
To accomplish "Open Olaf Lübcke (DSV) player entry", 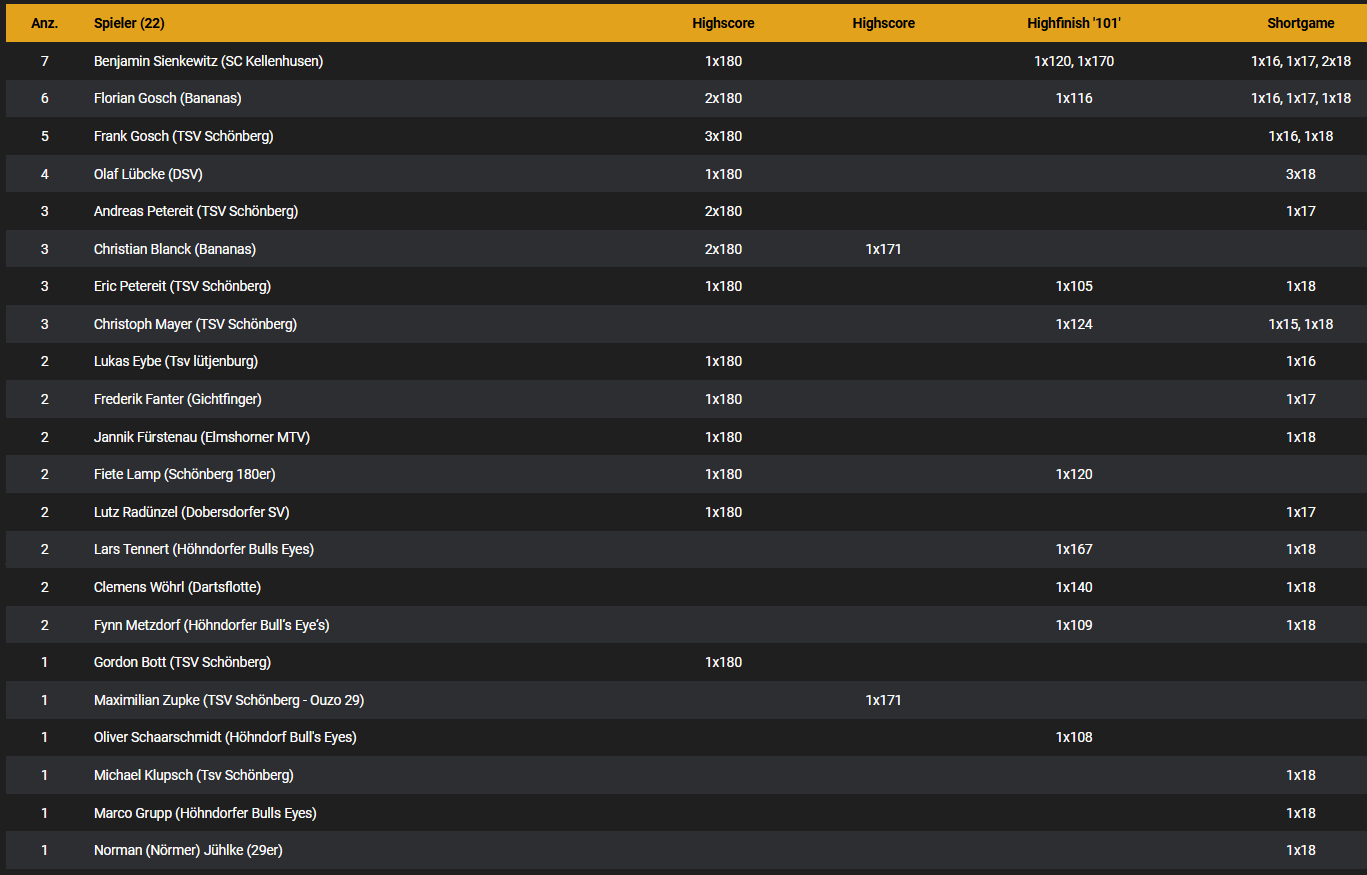I will click(148, 174).
